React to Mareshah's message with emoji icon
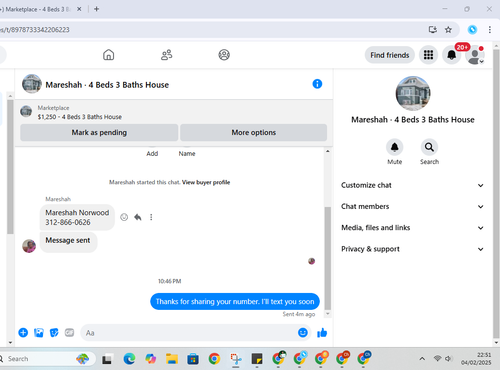Image resolution: width=500 pixels, height=370 pixels. [124, 217]
